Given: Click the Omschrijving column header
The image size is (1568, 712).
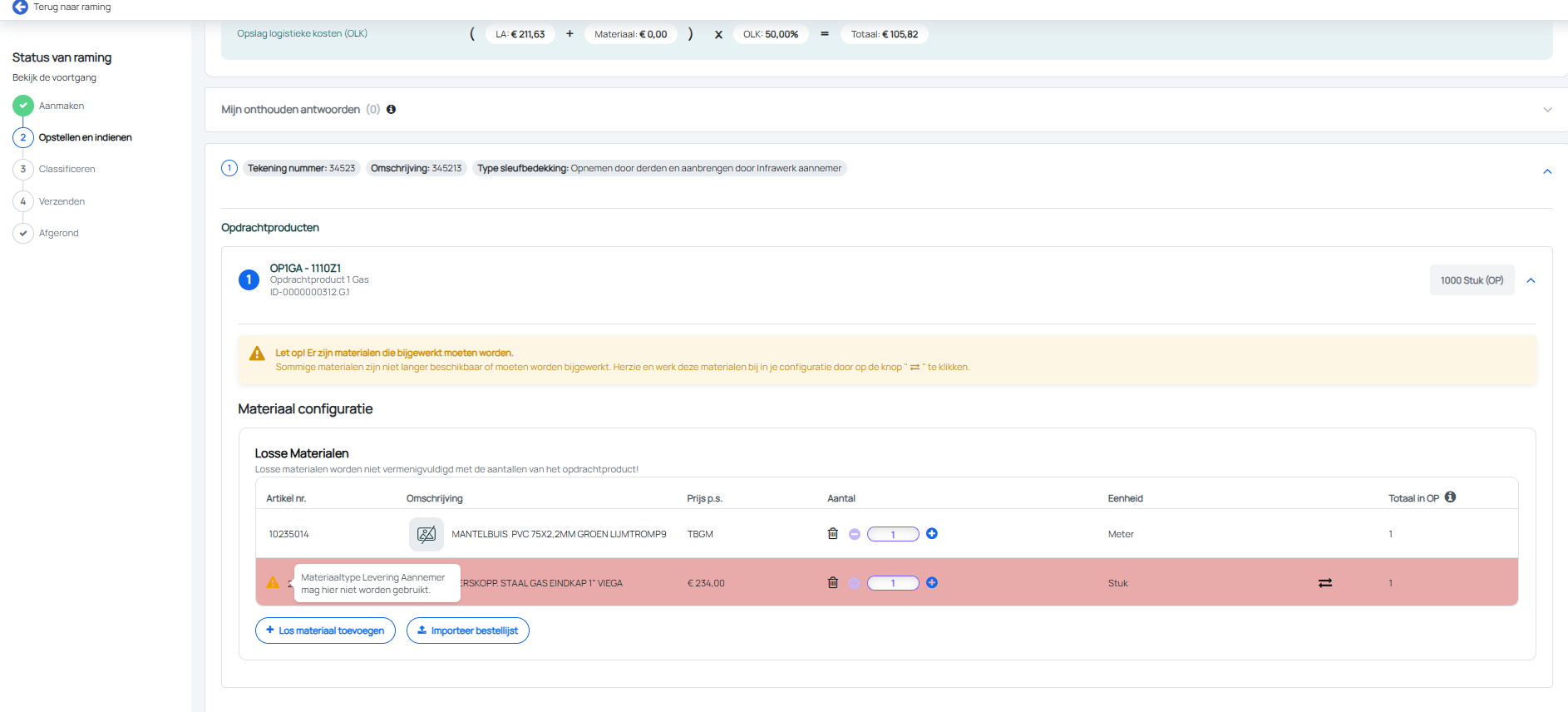Looking at the screenshot, I should [x=434, y=498].
